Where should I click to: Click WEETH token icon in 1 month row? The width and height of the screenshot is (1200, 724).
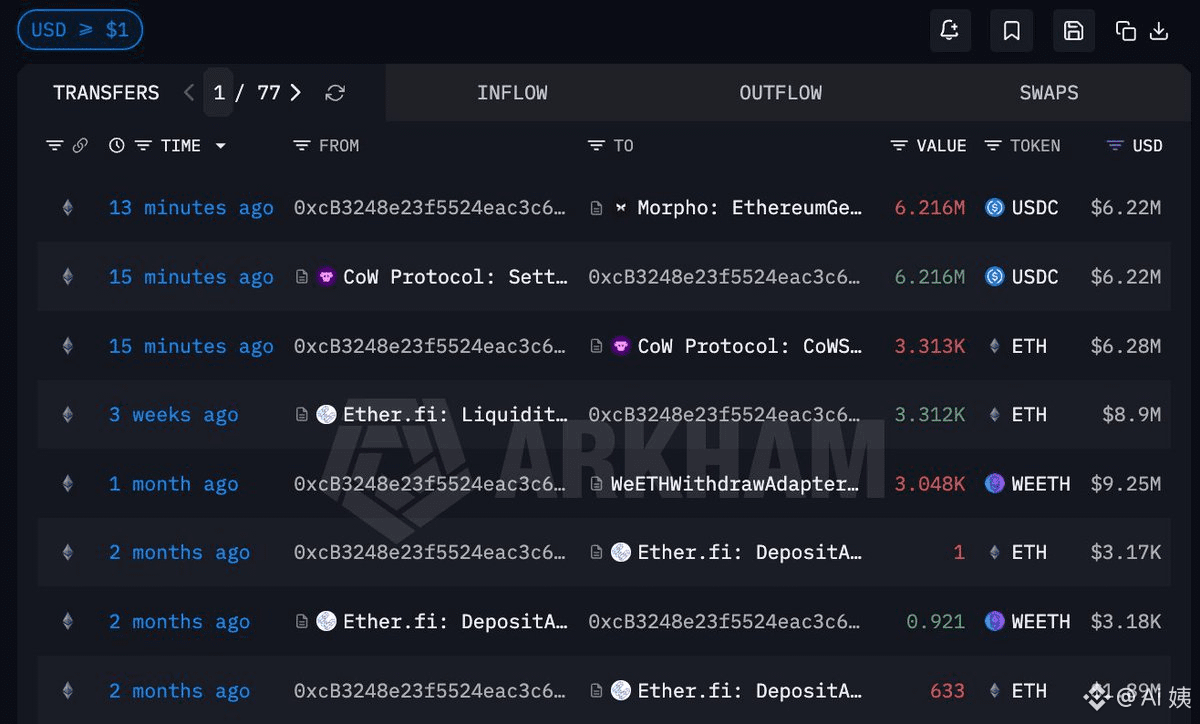tap(994, 484)
